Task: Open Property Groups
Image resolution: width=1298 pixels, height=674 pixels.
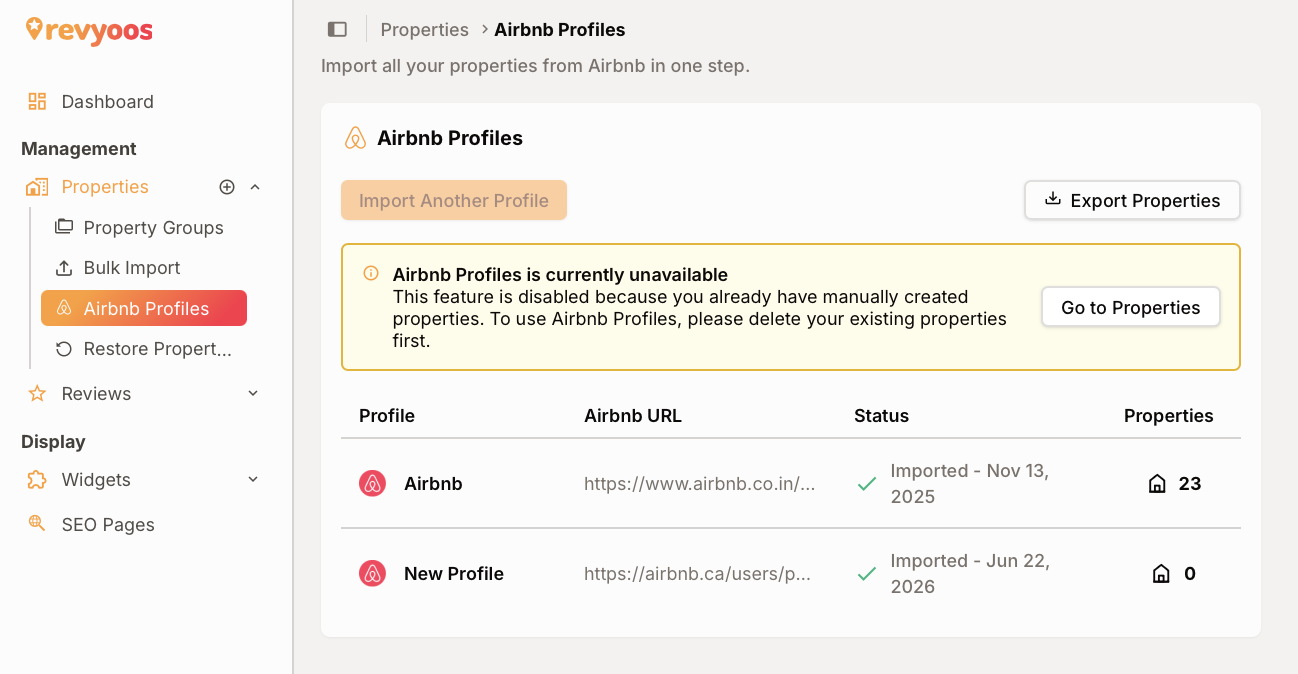Action: pyautogui.click(x=154, y=227)
